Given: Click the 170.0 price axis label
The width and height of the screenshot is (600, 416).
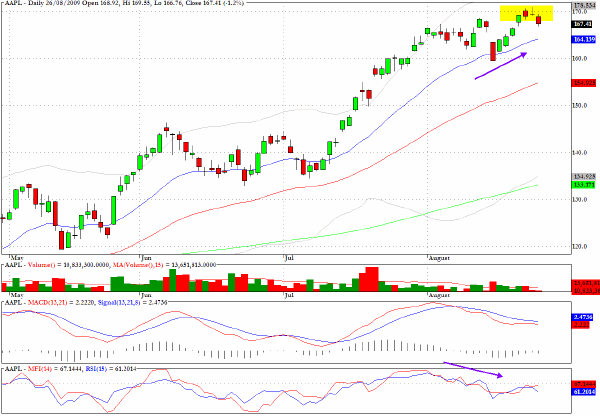Looking at the screenshot, I should (580, 12).
